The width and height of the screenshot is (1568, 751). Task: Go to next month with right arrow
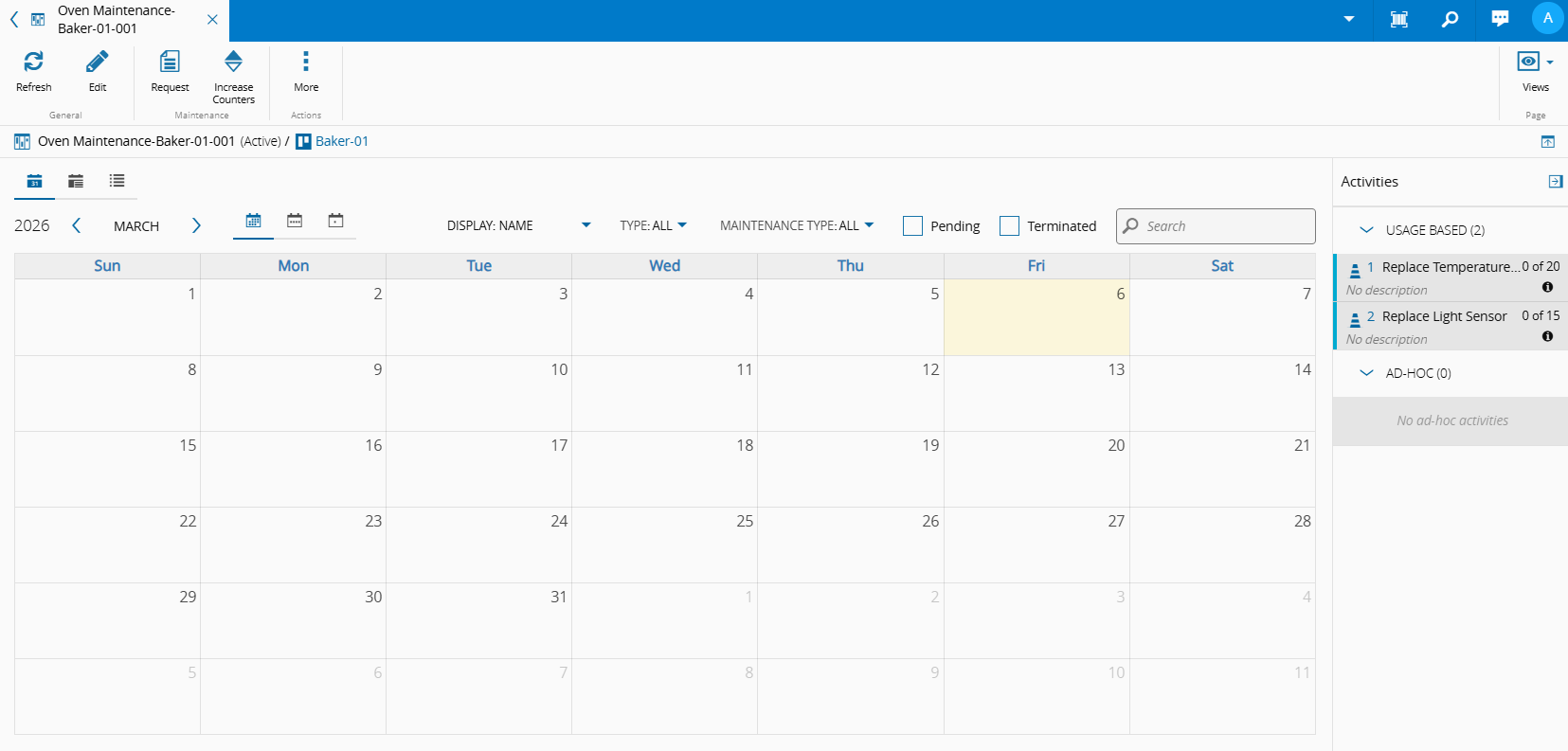[x=196, y=225]
